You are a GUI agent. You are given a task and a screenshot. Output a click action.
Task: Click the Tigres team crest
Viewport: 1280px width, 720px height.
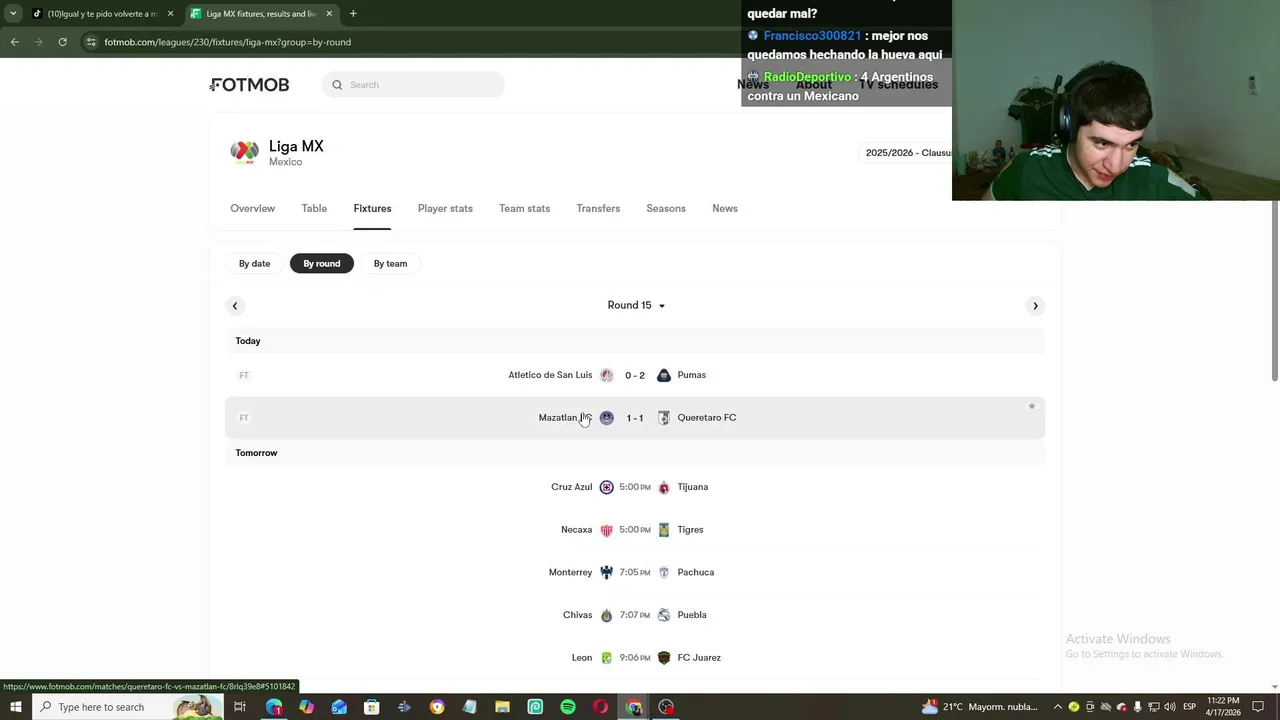point(663,530)
